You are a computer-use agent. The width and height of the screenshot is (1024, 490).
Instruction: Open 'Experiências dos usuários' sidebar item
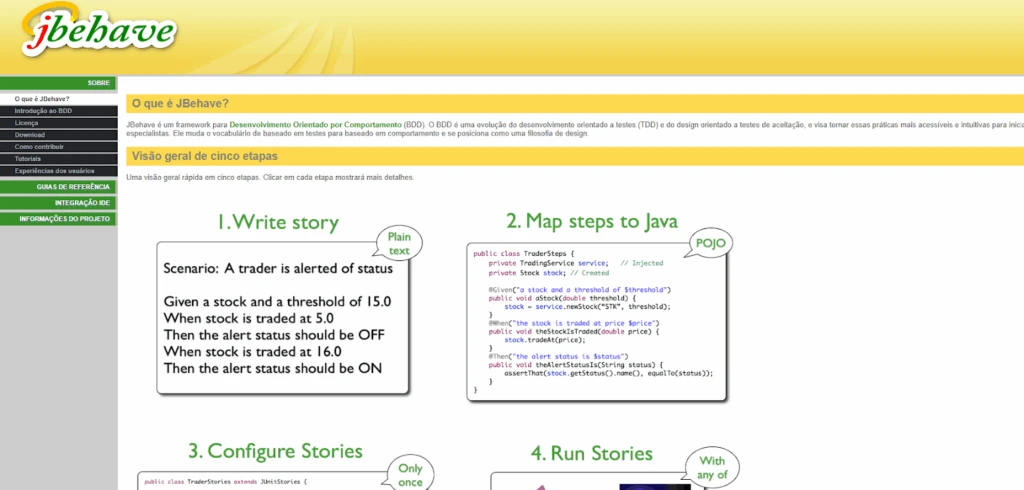54,171
